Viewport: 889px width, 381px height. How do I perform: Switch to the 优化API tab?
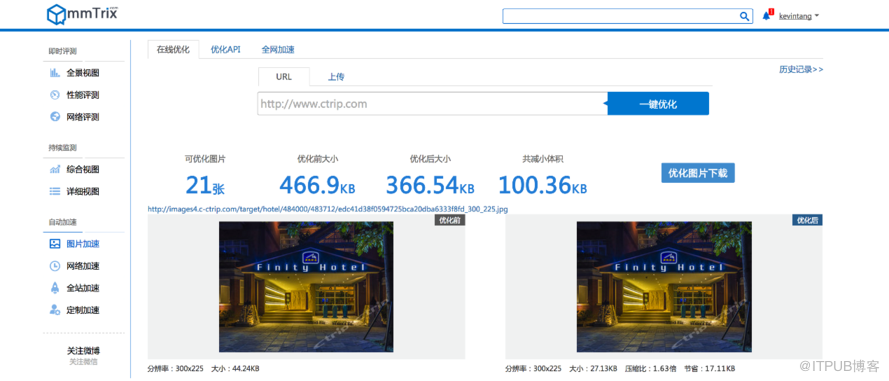[226, 49]
